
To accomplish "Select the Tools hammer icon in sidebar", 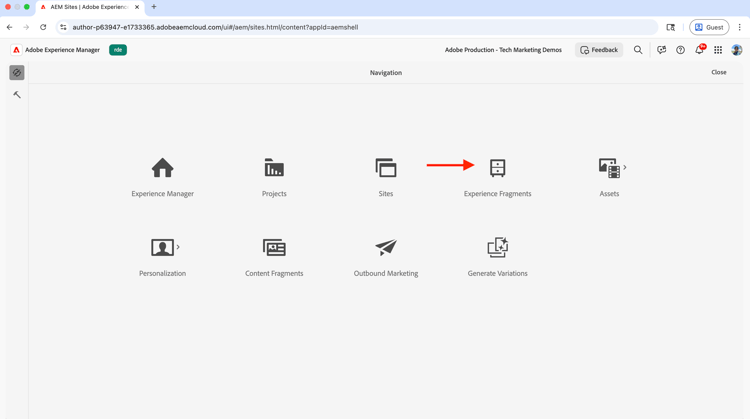I will pyautogui.click(x=17, y=95).
